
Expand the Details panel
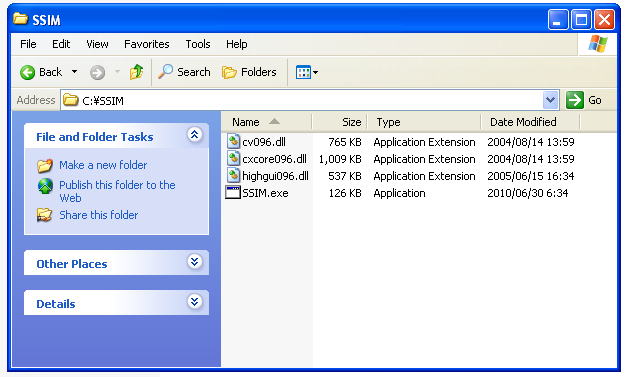(194, 302)
